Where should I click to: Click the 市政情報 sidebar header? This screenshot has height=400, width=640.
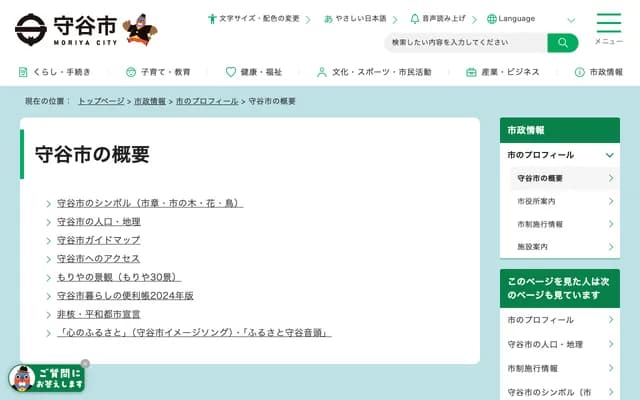(560, 130)
